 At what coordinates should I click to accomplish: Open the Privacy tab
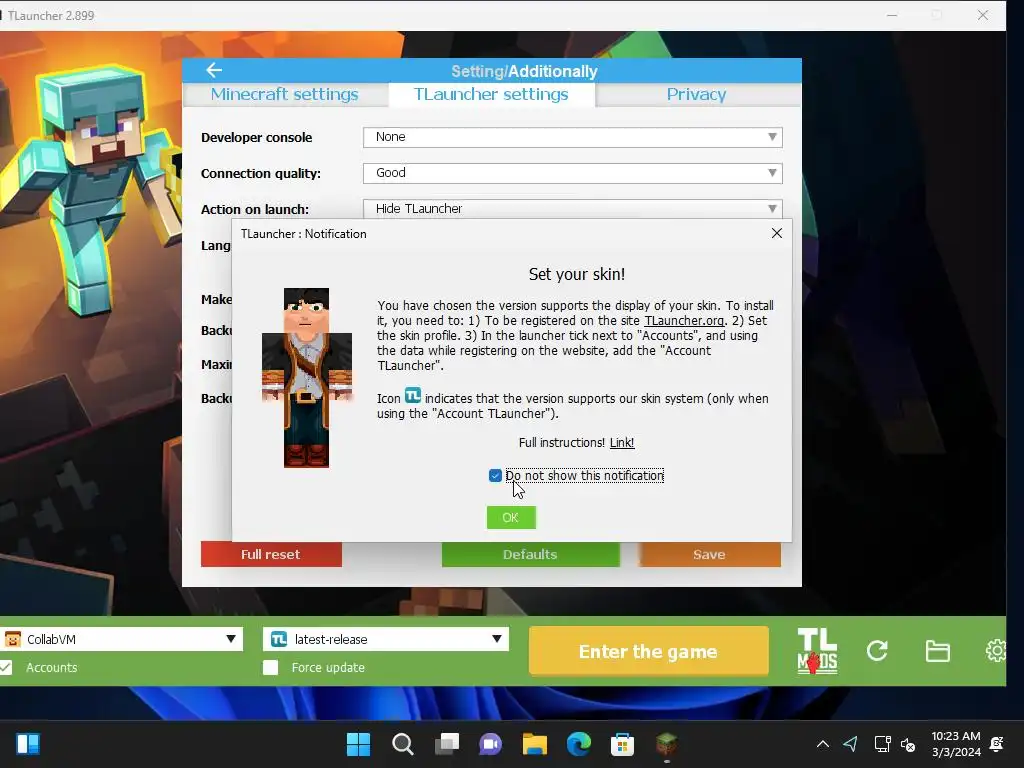click(697, 94)
